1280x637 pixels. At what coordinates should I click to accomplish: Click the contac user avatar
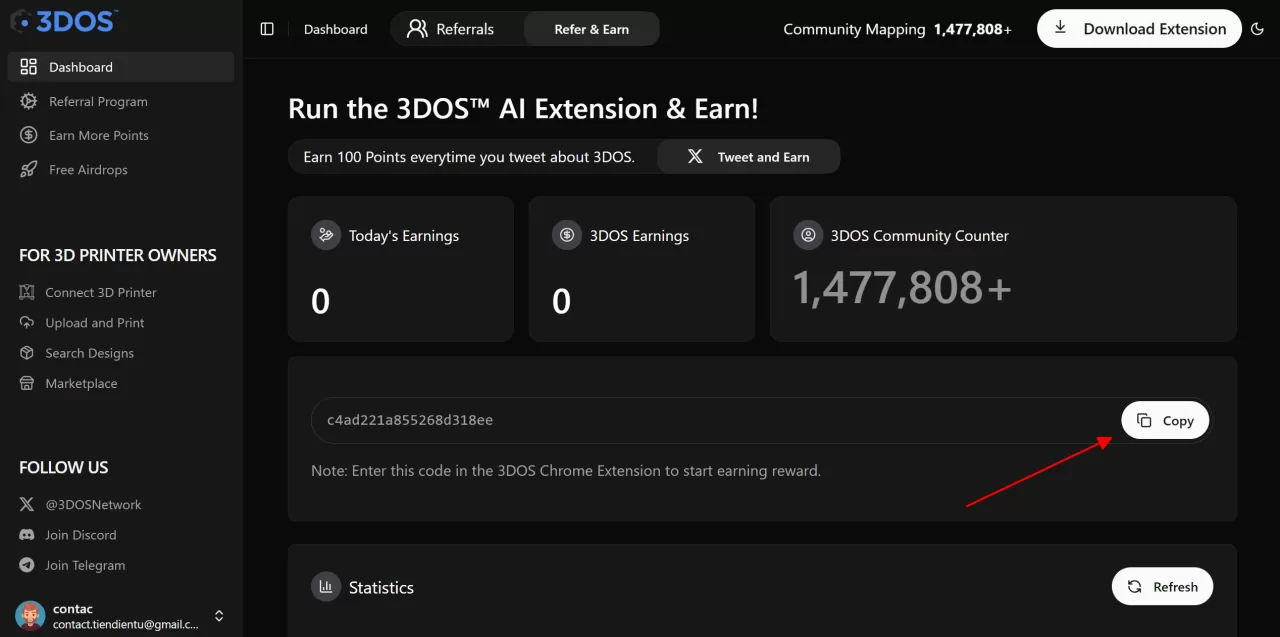pyautogui.click(x=30, y=615)
